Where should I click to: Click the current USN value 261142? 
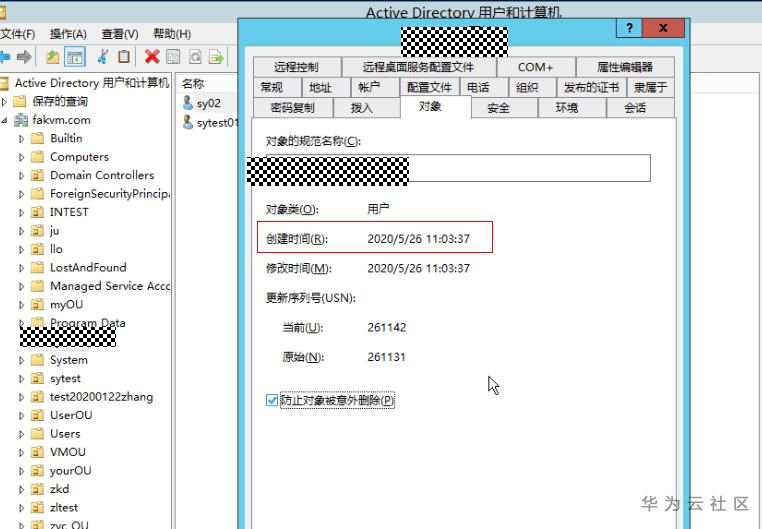coord(387,327)
